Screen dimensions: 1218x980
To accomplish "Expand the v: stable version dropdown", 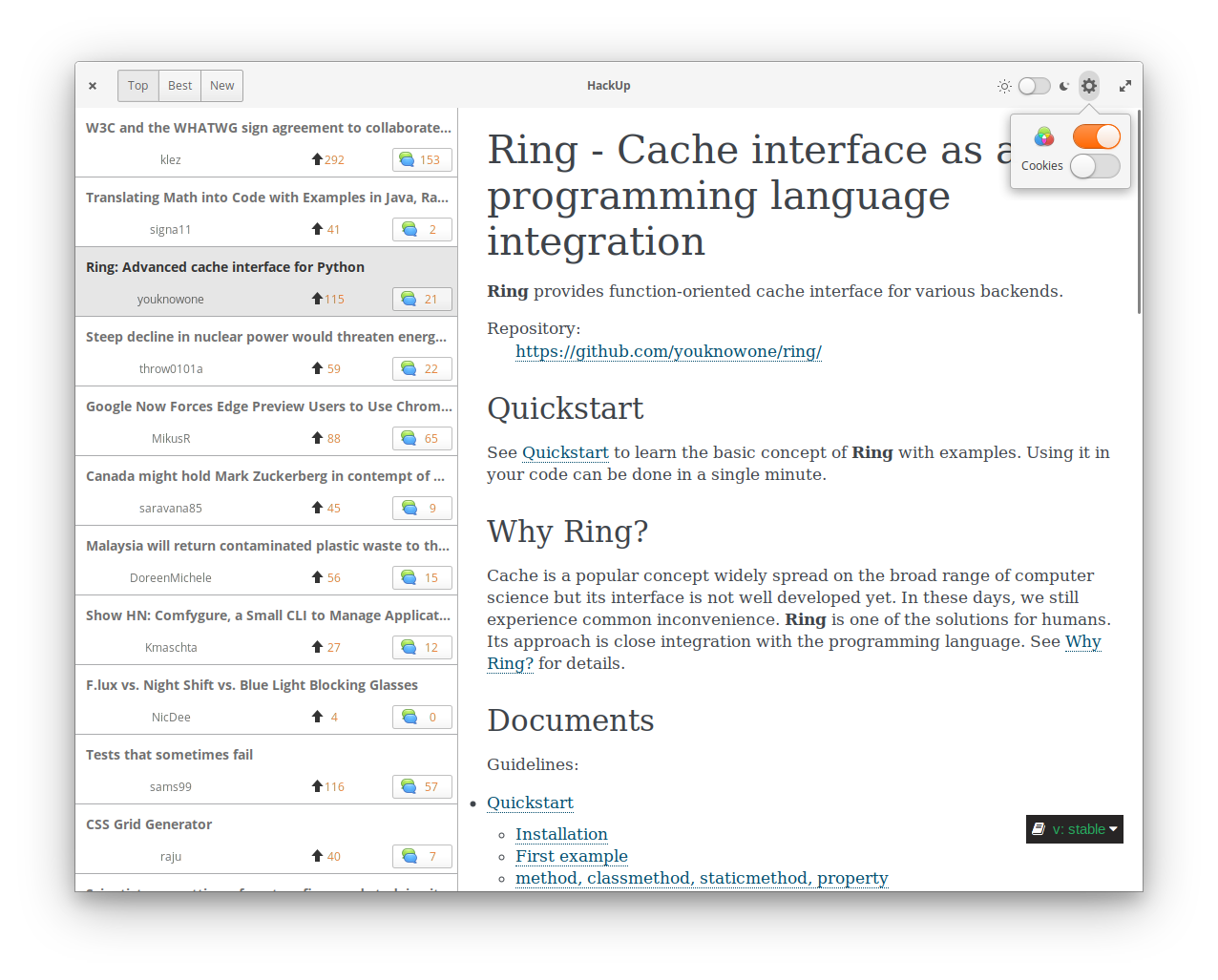I will click(1075, 829).
